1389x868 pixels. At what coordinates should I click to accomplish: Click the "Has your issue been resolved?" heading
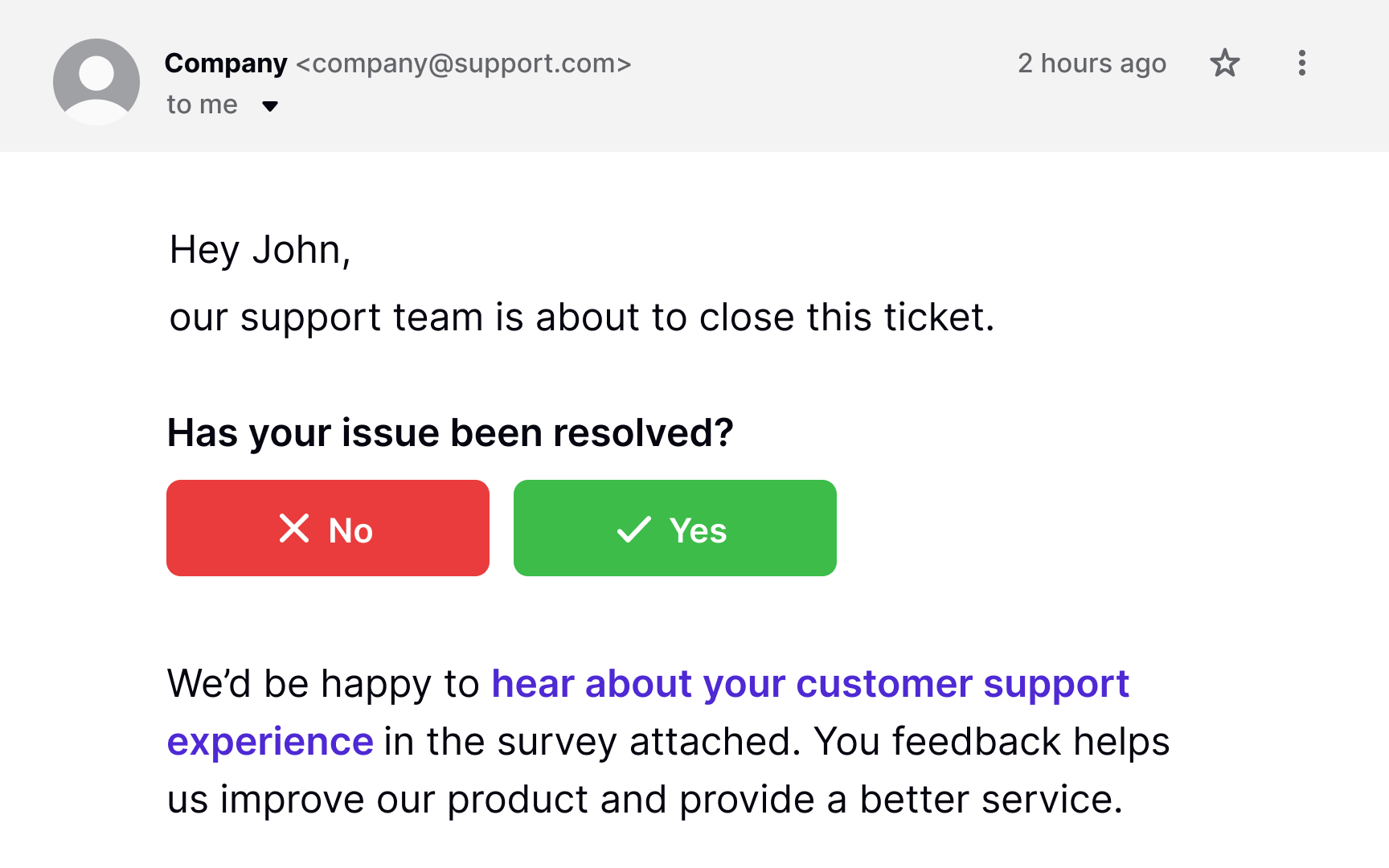click(450, 433)
